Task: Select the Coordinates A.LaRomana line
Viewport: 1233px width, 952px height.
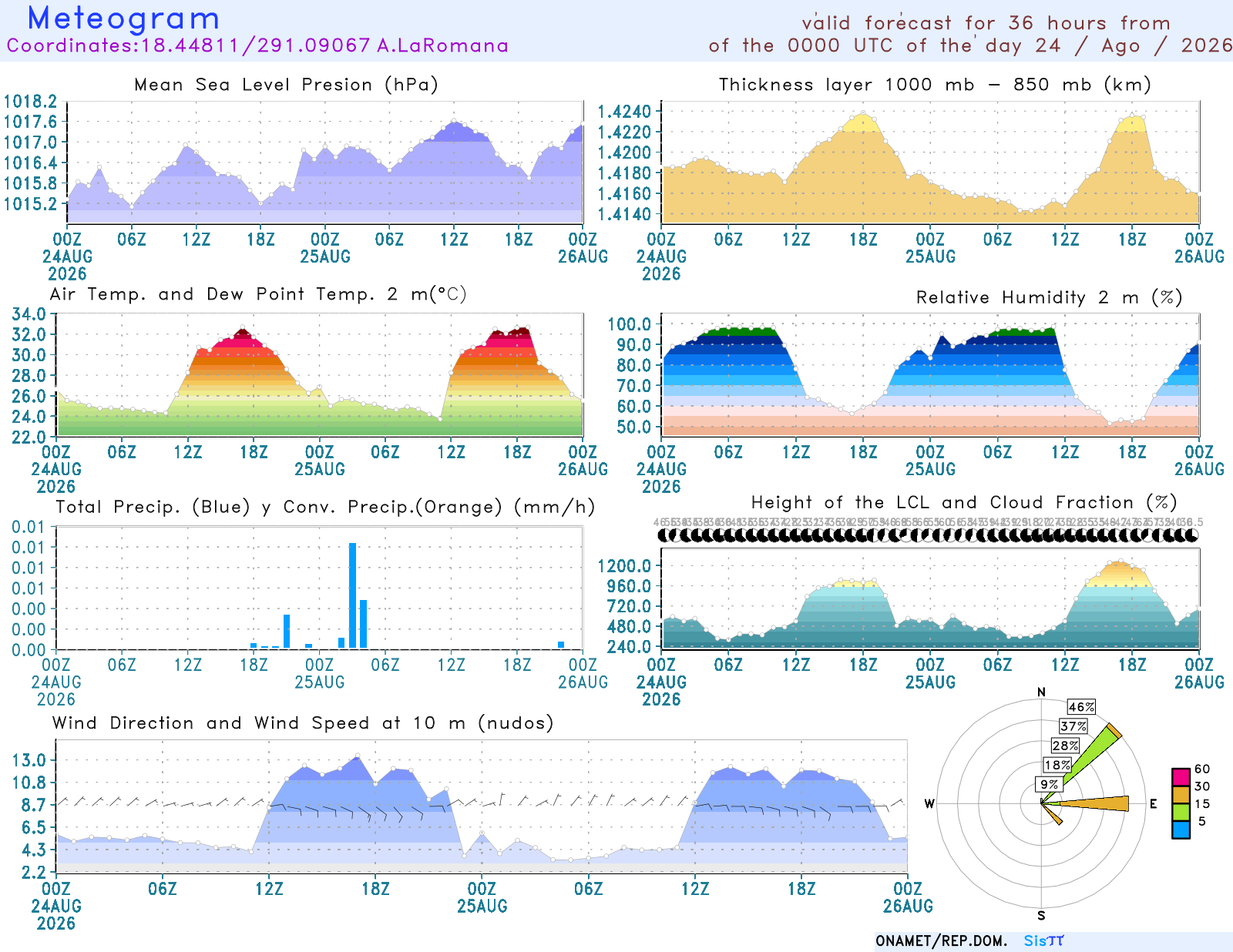Action: coord(257,45)
